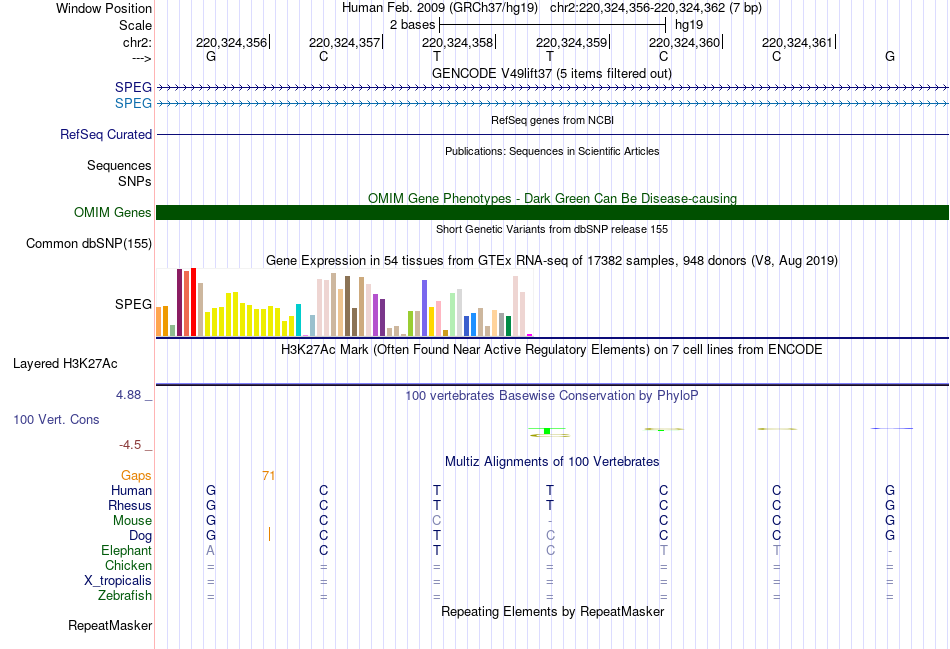This screenshot has height=649, width=950.
Task: Click the faded C base in Dog row
Action: pos(550,536)
